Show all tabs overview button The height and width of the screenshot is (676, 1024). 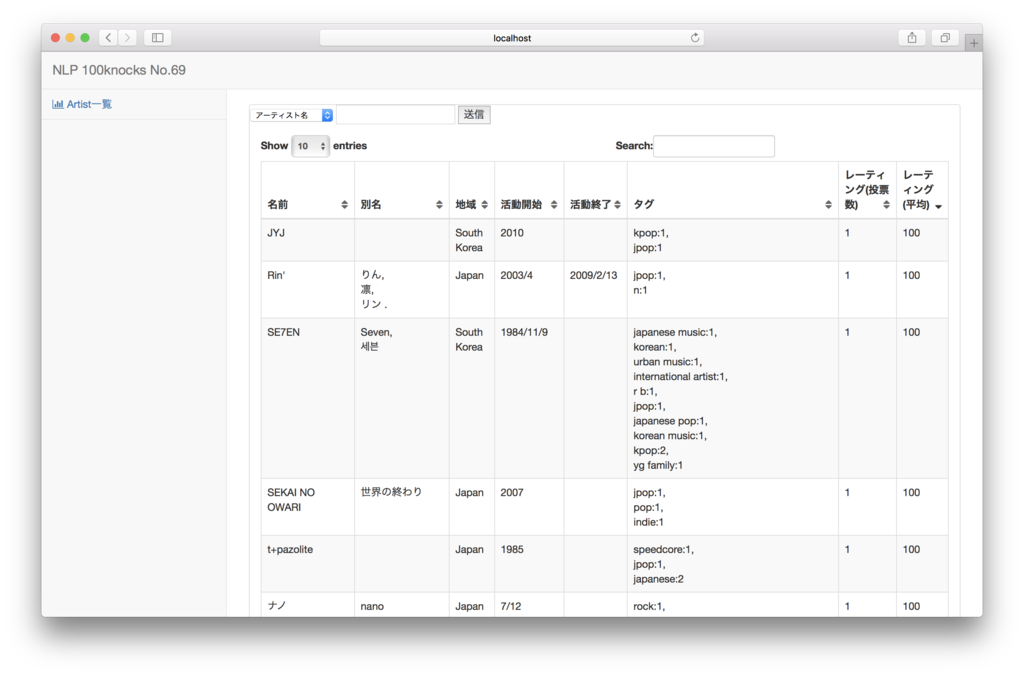point(945,38)
